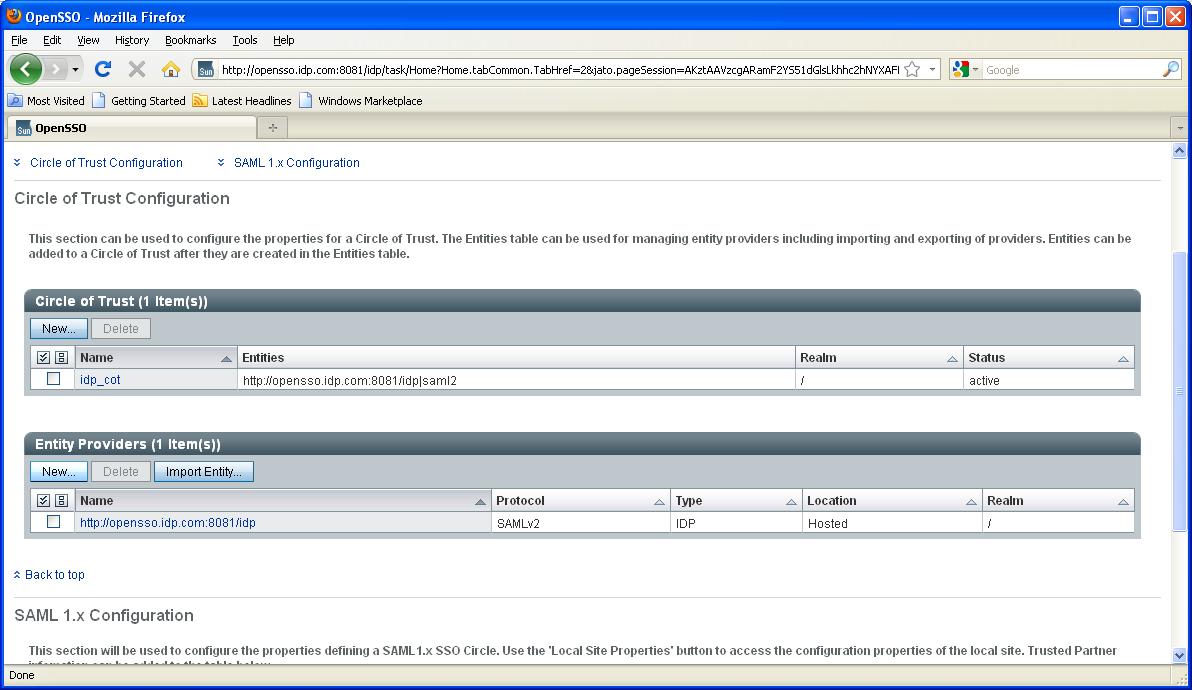Screen dimensions: 1192x690
Task: Open the Most Visited bookmarks folder
Action: pos(46,100)
